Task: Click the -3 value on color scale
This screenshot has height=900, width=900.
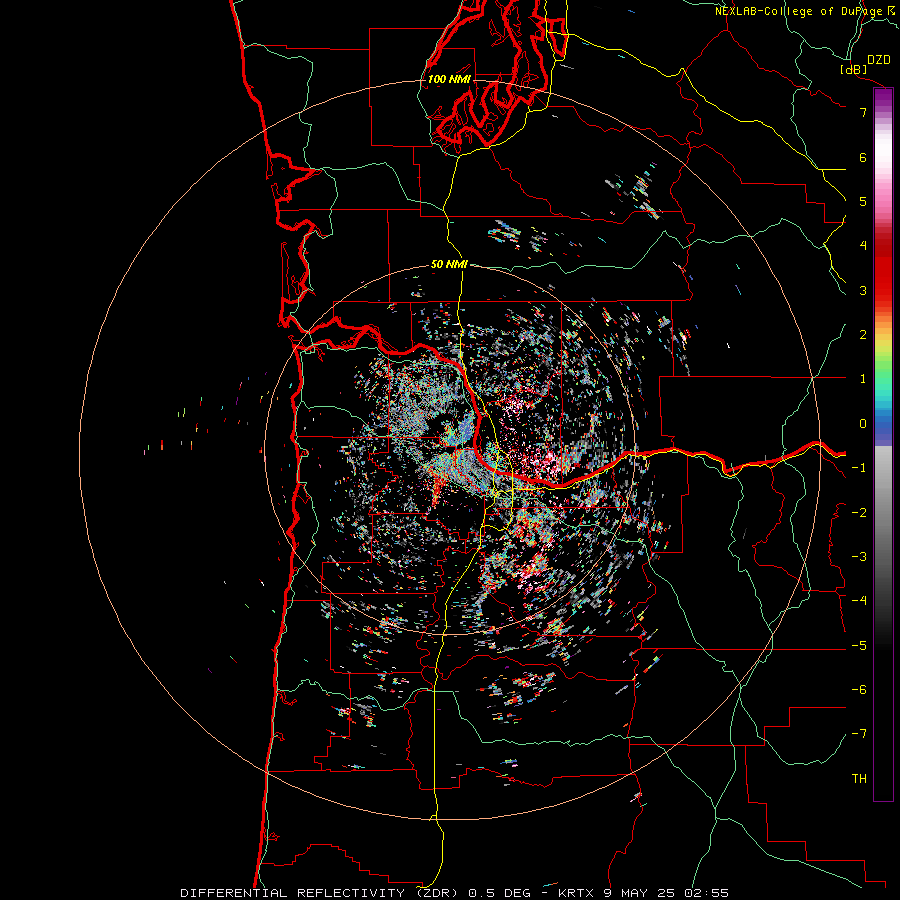Action: click(x=859, y=557)
